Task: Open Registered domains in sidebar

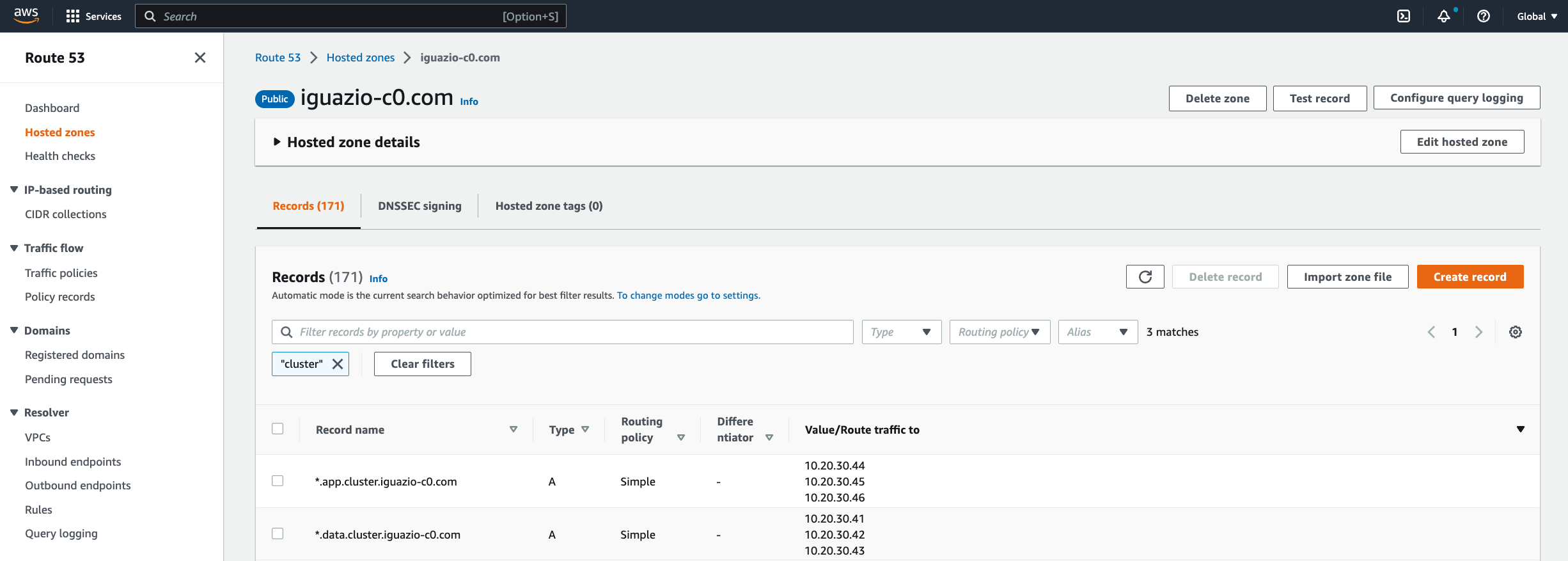Action: [75, 355]
